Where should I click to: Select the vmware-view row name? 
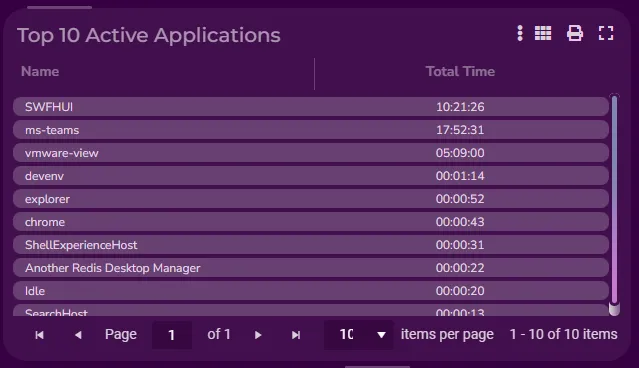[x=62, y=153]
